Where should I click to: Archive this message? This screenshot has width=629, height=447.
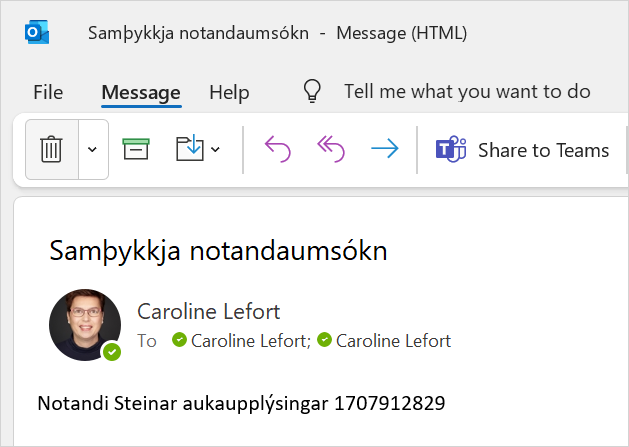(136, 150)
